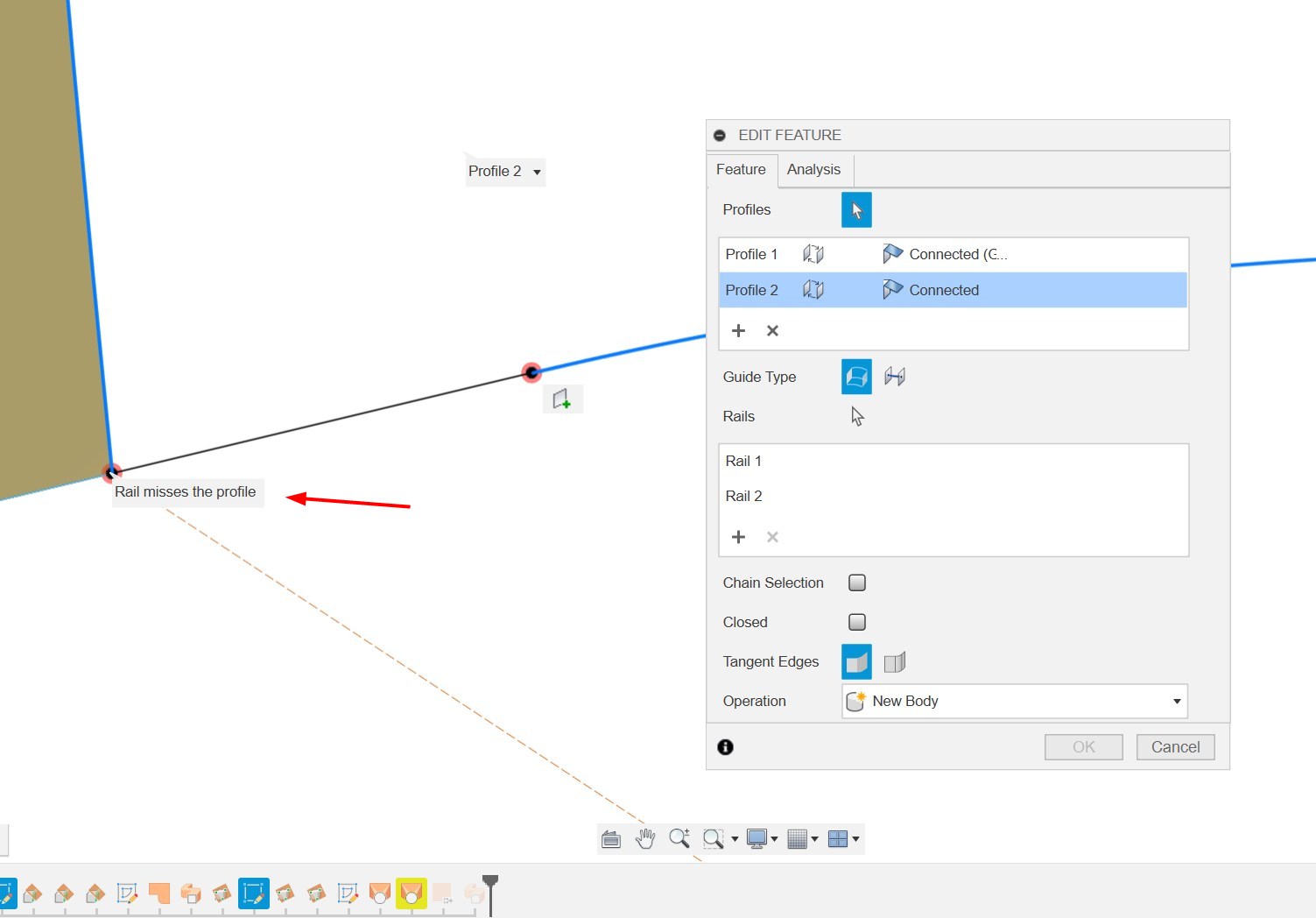
Task: Switch to the Analysis tab
Action: (x=813, y=170)
